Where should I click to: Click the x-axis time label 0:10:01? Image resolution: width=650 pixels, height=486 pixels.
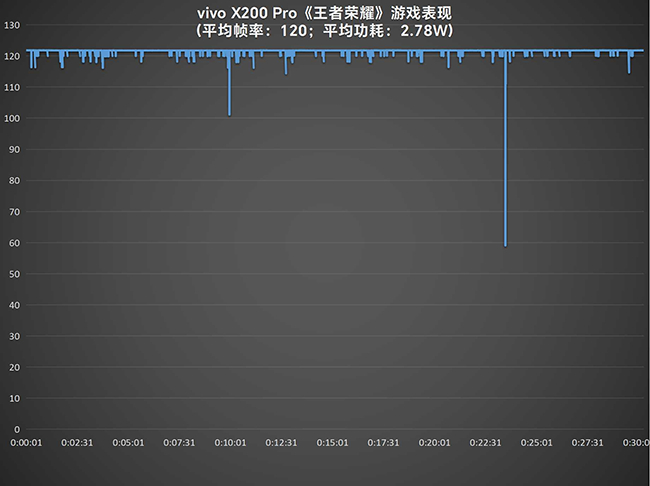point(230,443)
